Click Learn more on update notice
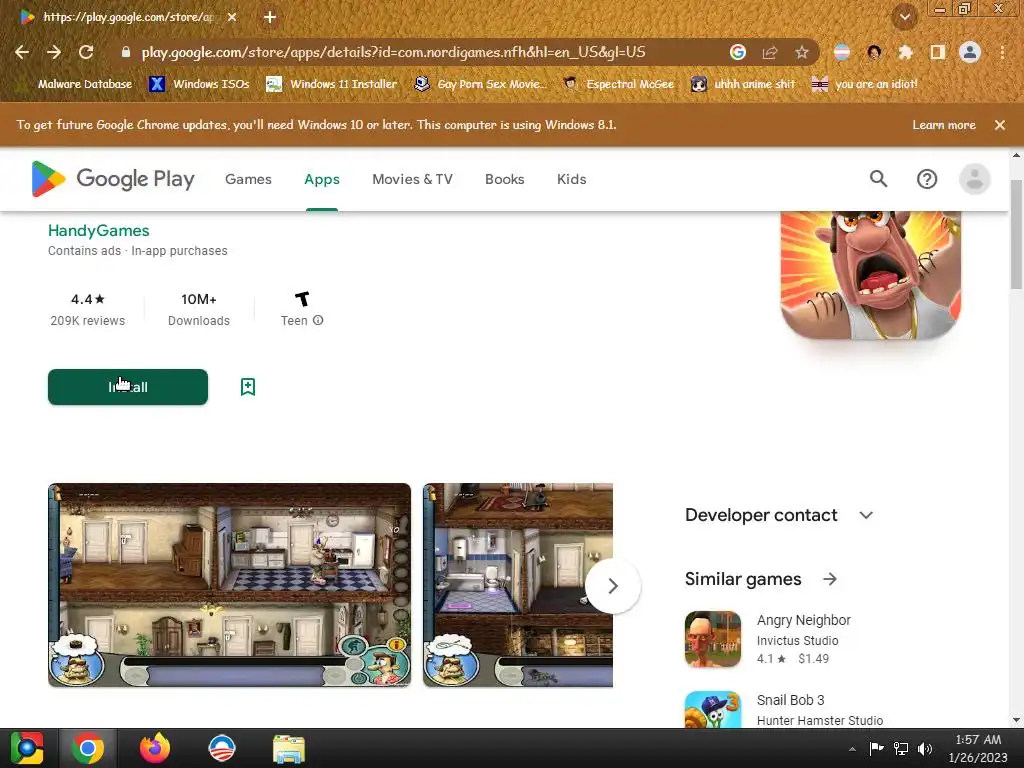The height and width of the screenshot is (768, 1024). click(944, 125)
